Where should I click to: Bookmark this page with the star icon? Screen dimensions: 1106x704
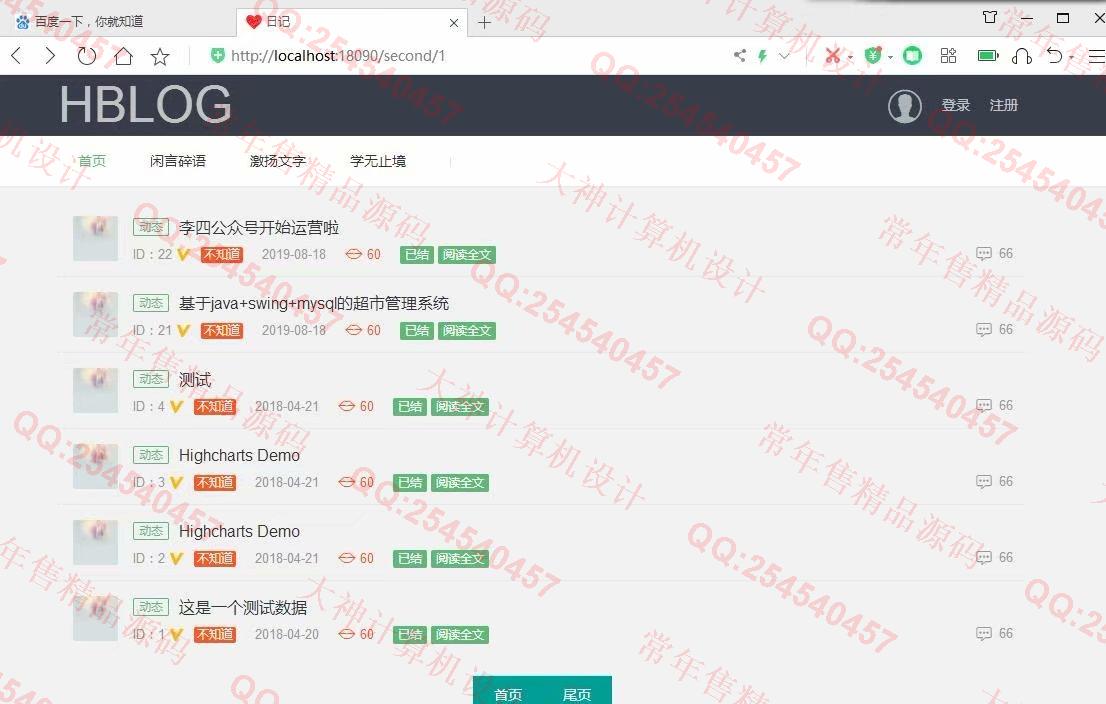(x=160, y=56)
